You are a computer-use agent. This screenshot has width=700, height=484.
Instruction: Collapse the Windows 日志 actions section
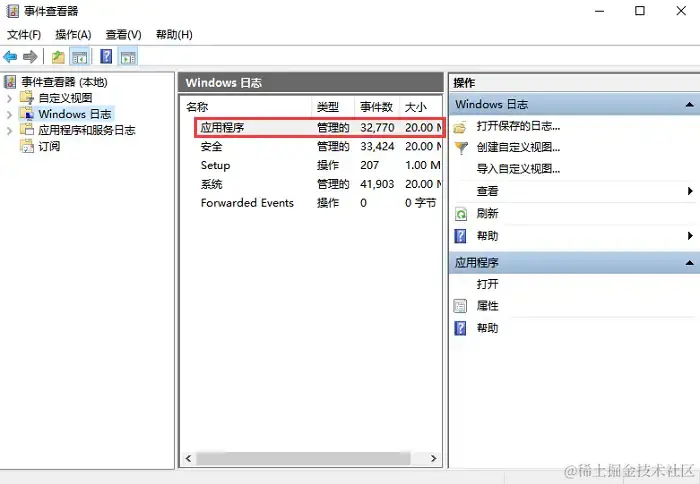click(690, 104)
